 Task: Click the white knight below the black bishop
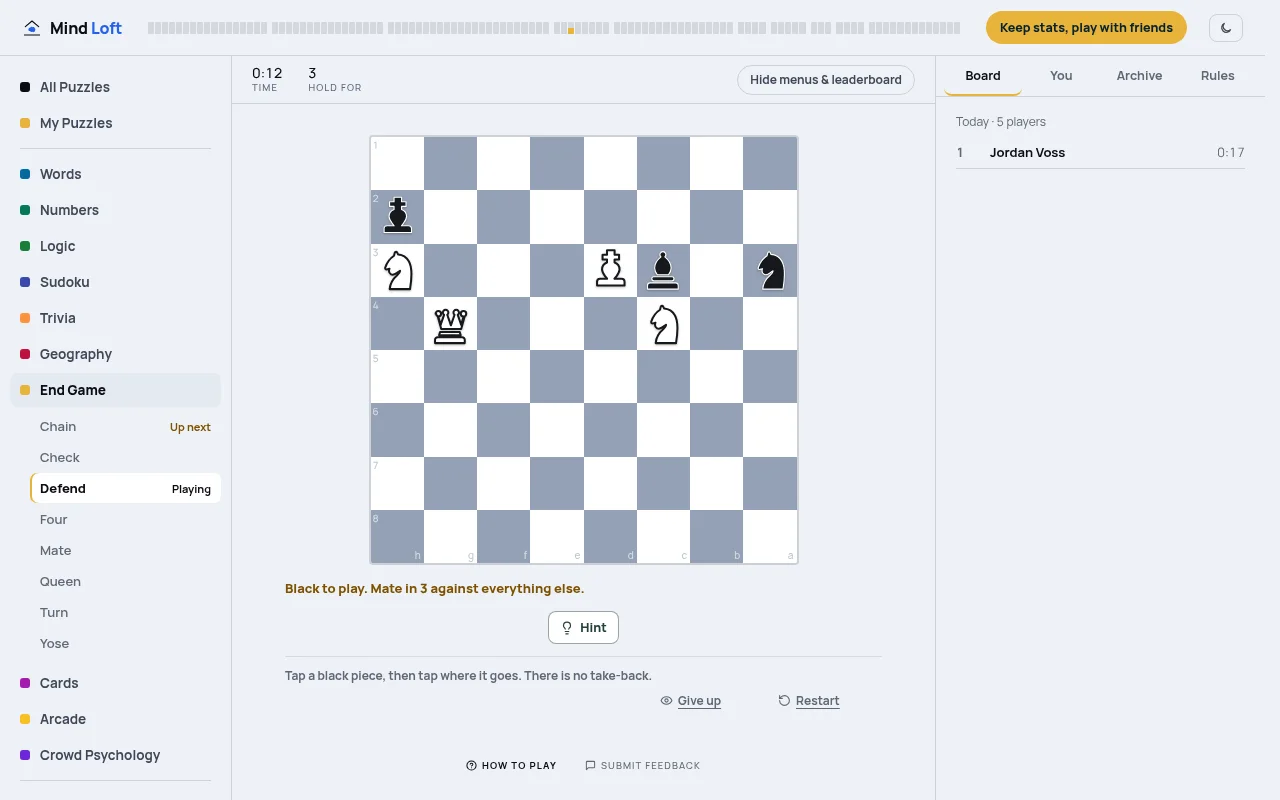coord(664,324)
